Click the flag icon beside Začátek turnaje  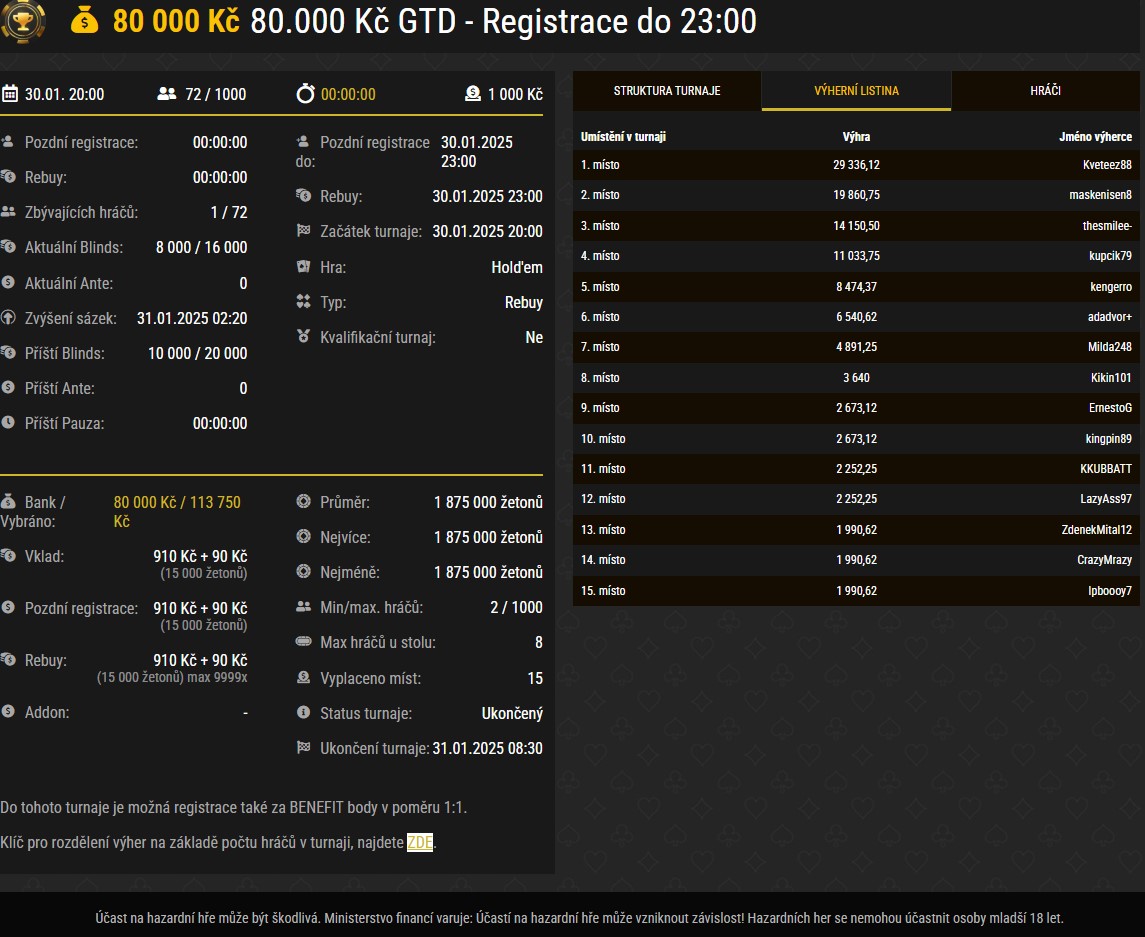coord(304,231)
